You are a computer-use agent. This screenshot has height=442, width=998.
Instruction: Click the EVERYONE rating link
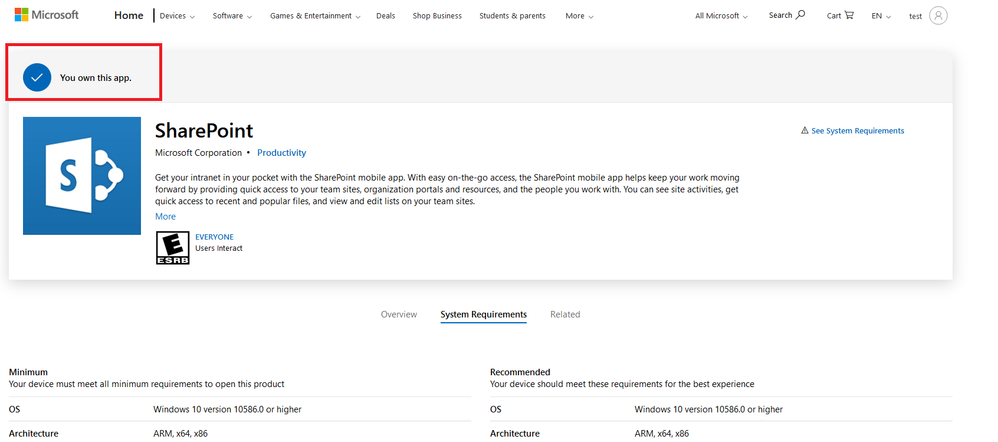point(214,237)
